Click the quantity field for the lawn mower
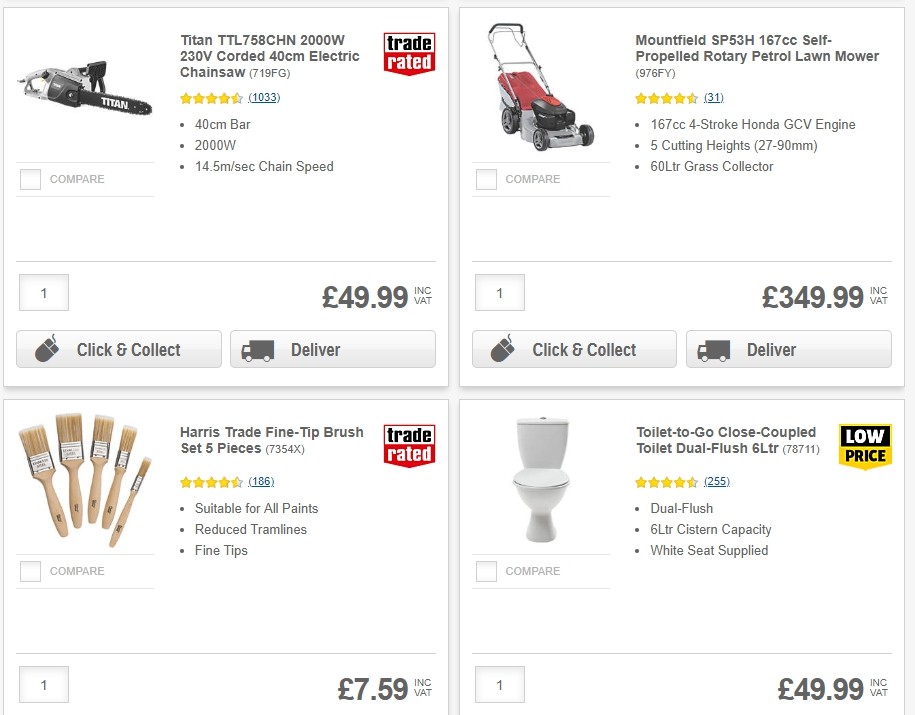915x715 pixels. (x=499, y=292)
